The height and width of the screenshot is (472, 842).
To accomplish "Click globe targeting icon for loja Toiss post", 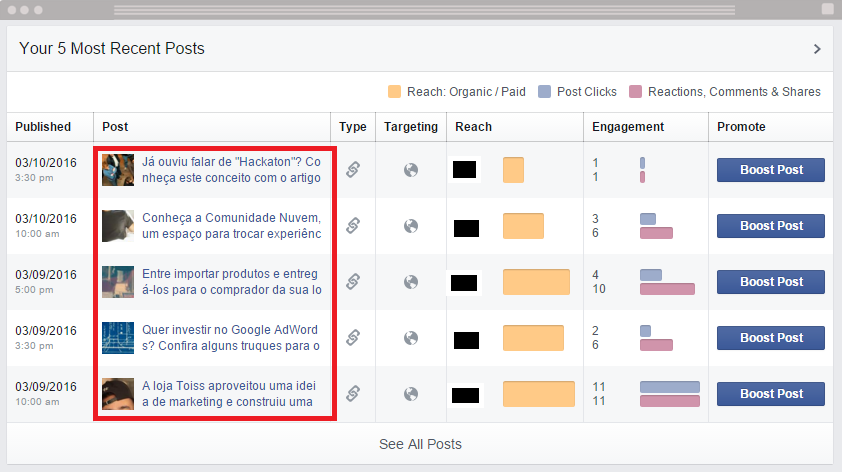I will pyautogui.click(x=411, y=394).
